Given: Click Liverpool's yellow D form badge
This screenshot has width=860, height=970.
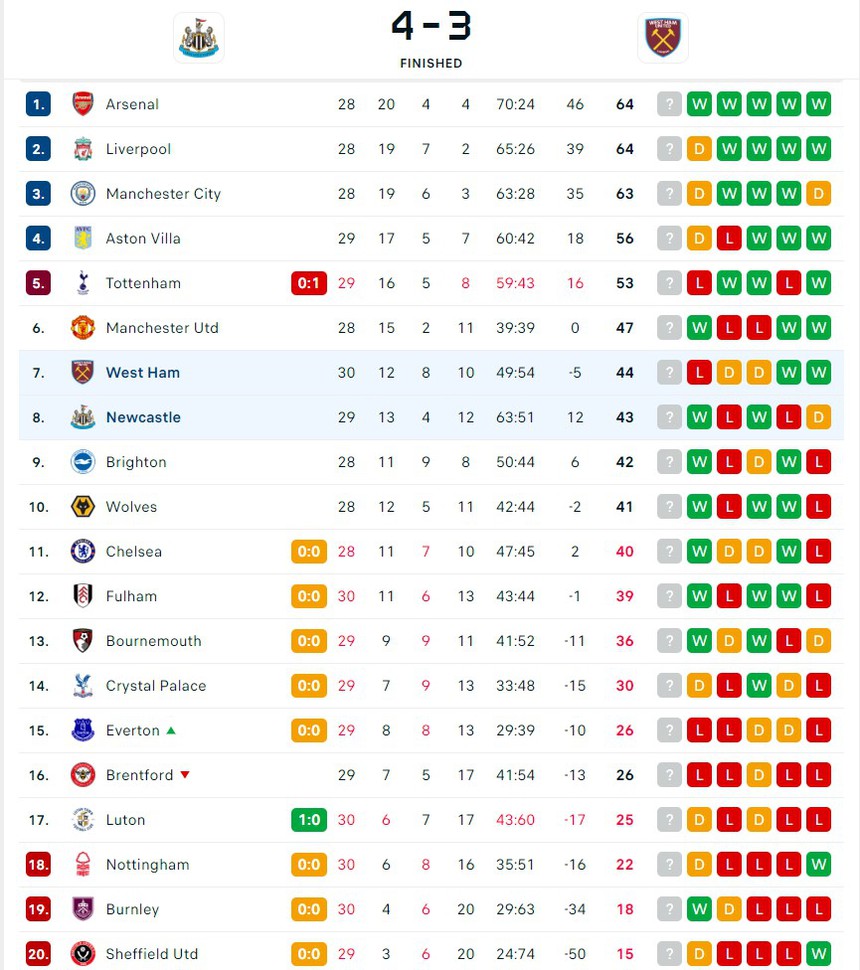Looking at the screenshot, I should point(699,149).
